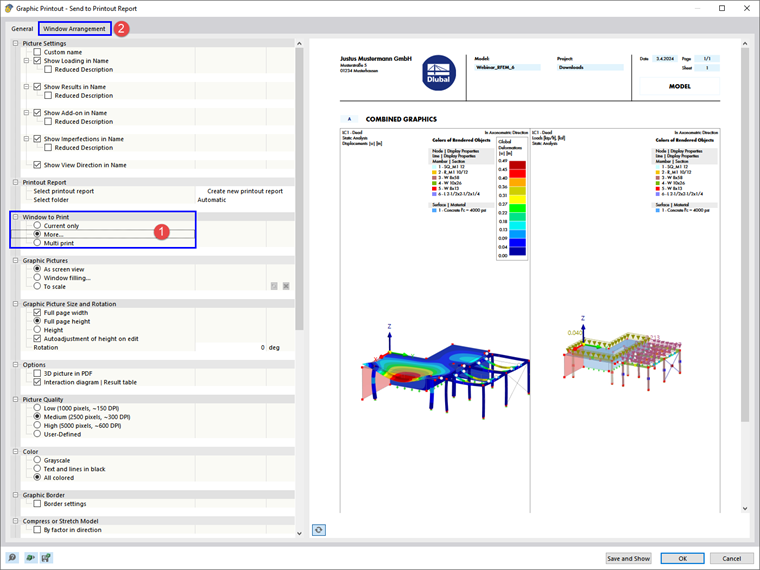Click the magnifier help icon at bottom left
This screenshot has height=570, width=760.
(12, 558)
